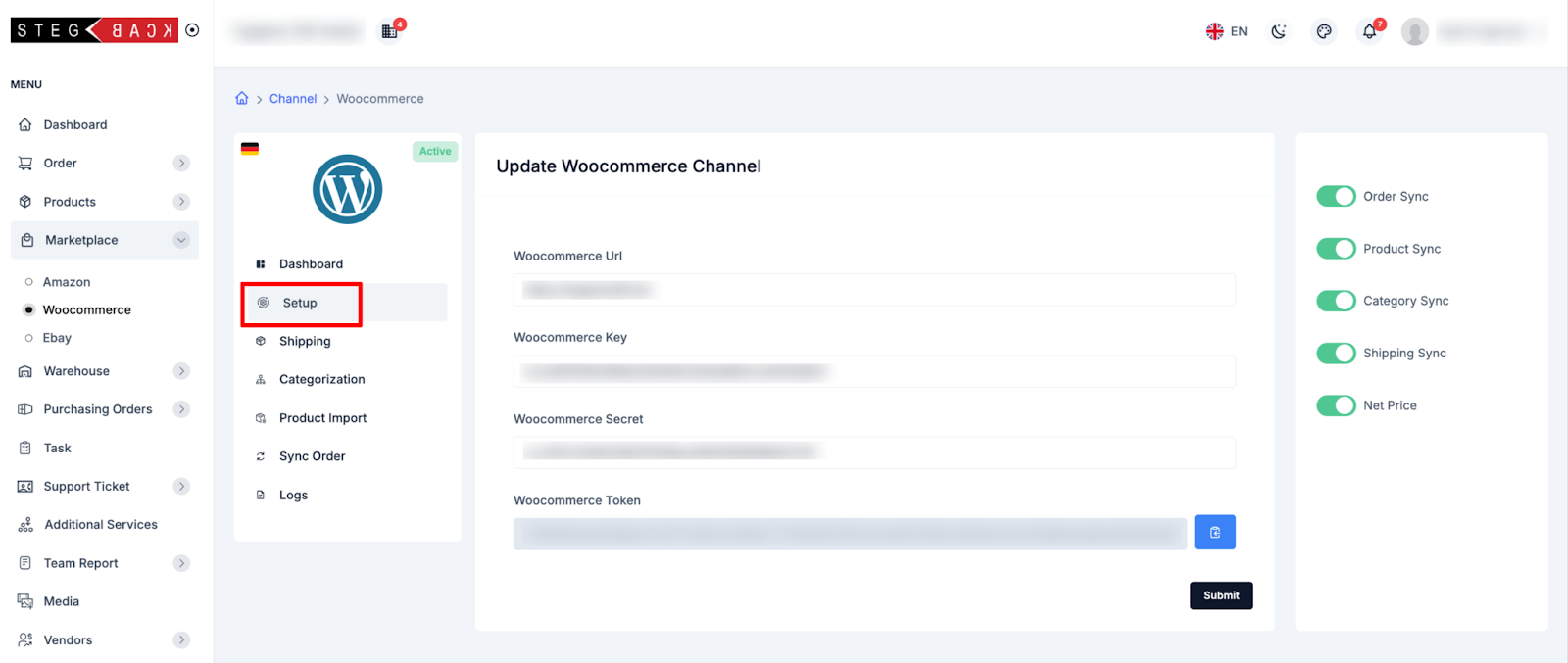
Task: Go to Channel breadcrumb link
Action: 293,99
